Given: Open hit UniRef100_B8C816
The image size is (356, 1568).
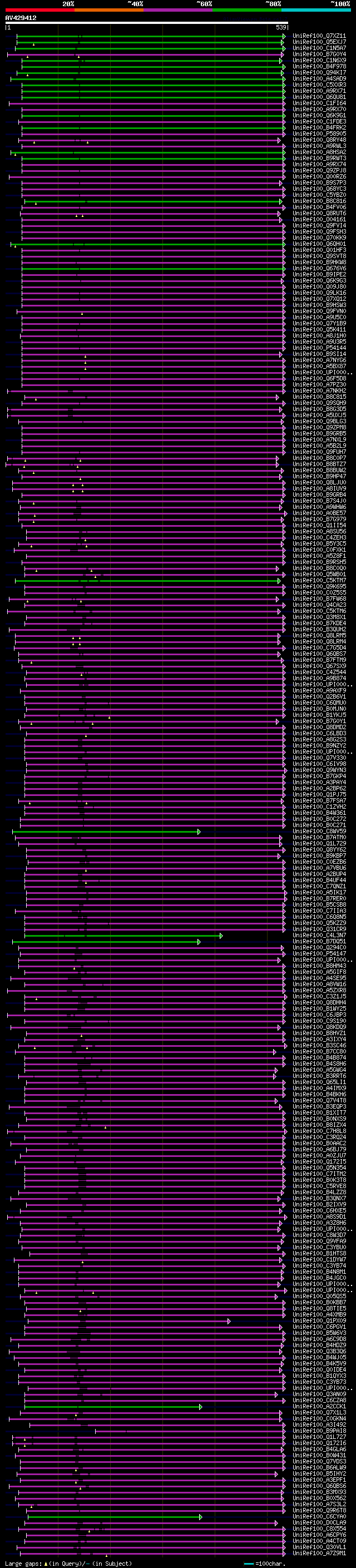Looking at the screenshot, I should pos(319,201).
